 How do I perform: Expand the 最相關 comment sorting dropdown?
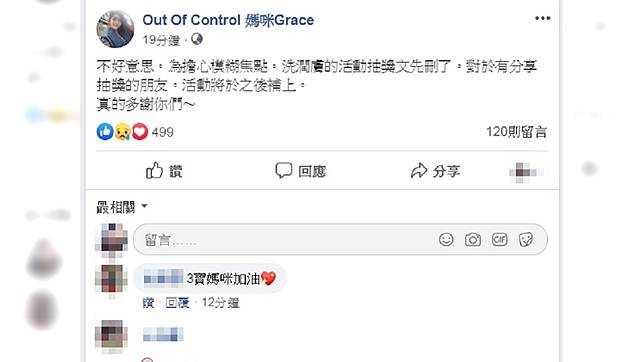(x=122, y=207)
